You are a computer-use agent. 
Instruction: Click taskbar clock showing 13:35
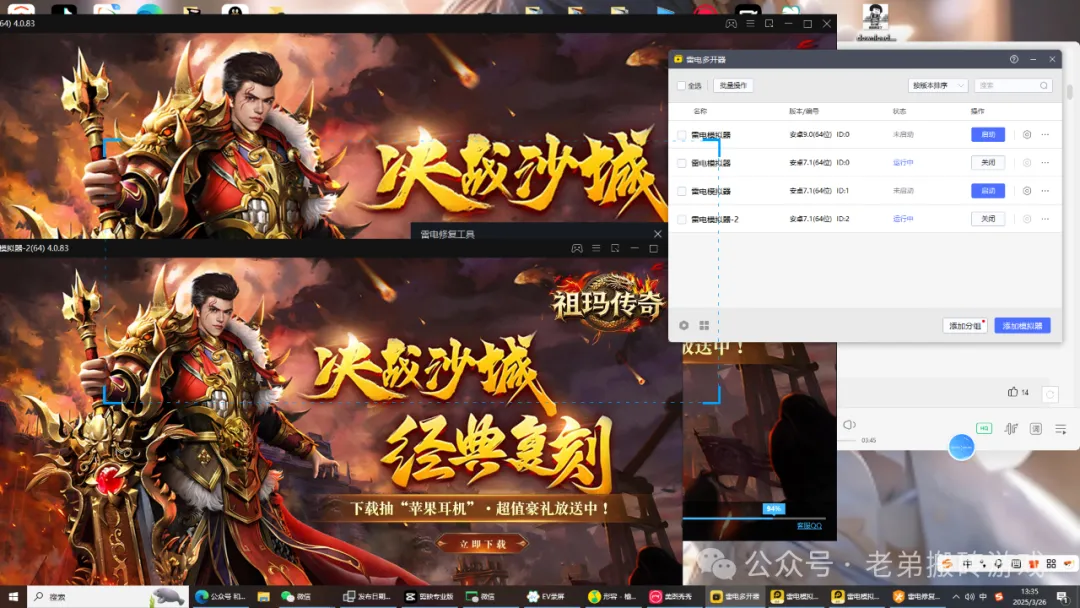point(1030,596)
